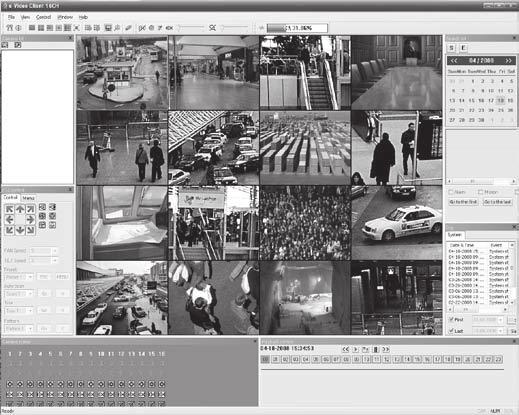Tilt the camera down with the arrow button
The image size is (519, 415).
20,230
